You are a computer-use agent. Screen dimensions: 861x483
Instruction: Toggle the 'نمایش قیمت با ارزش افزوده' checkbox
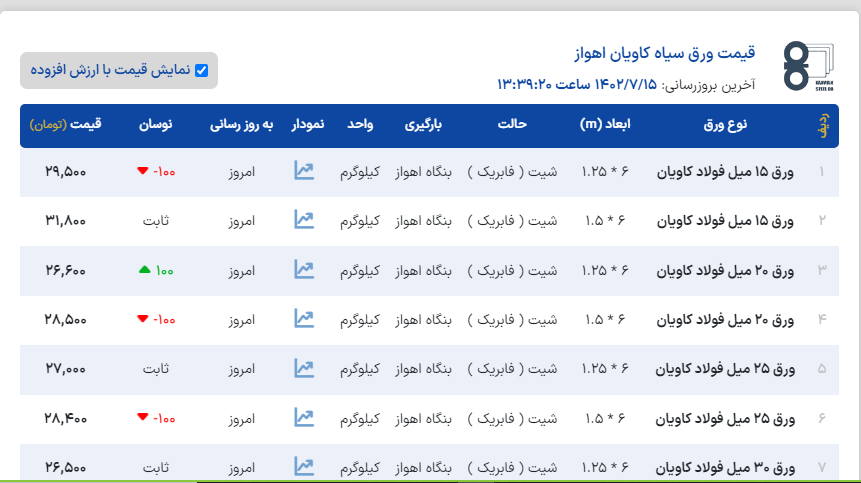click(201, 70)
